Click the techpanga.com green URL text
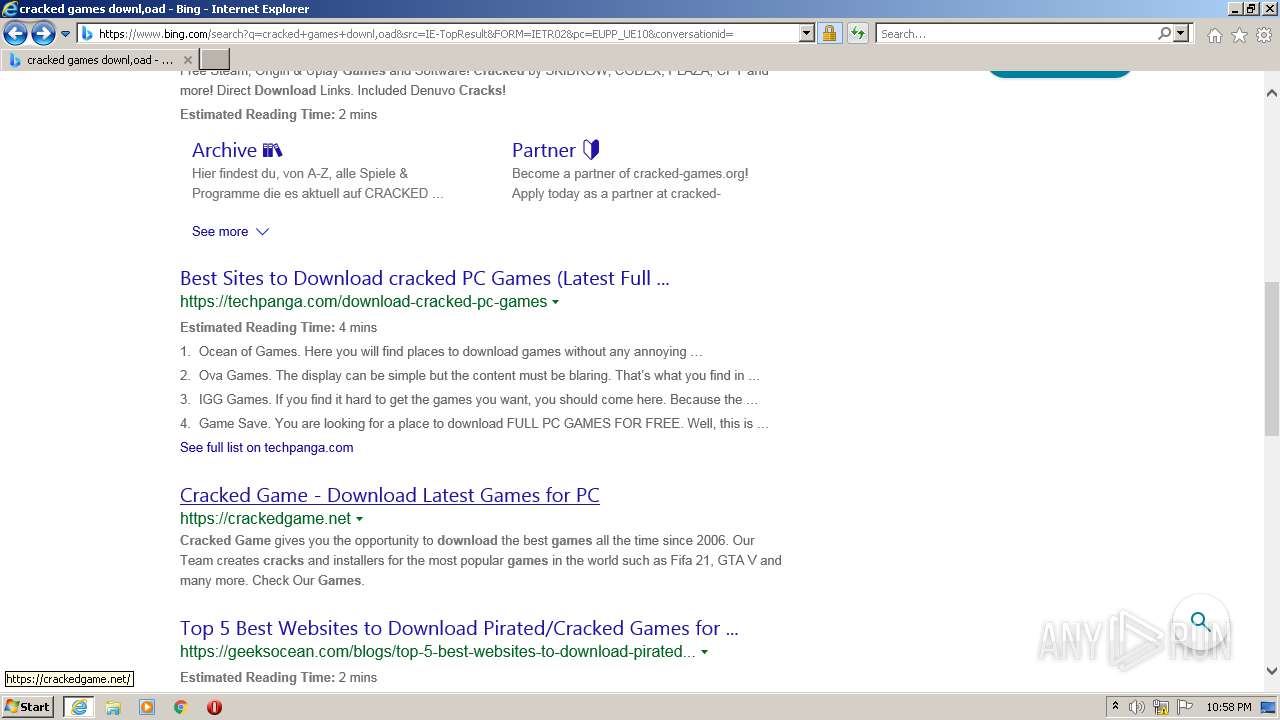 point(363,302)
